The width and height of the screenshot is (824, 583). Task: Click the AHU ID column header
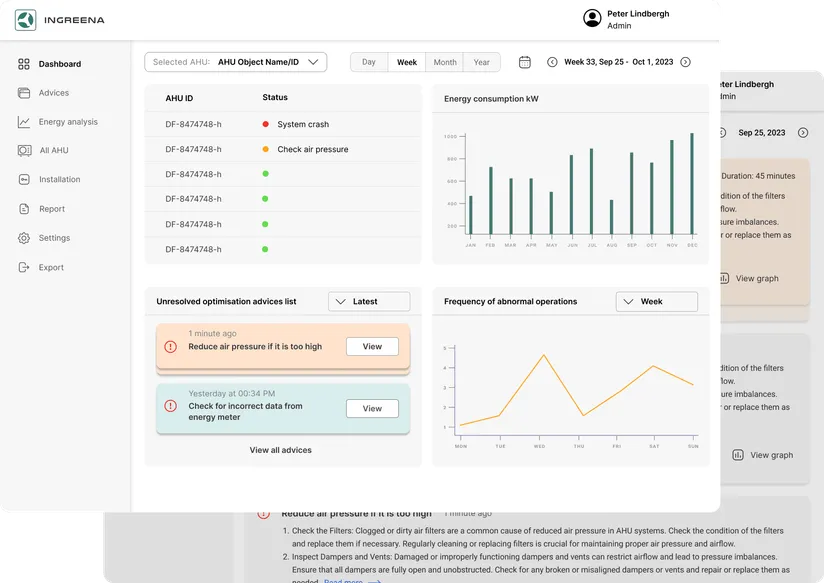[179, 98]
